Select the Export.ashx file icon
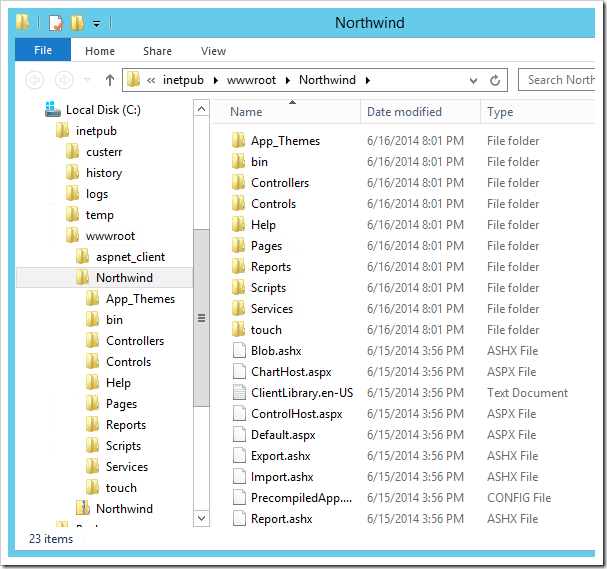The image size is (607, 569). click(239, 455)
